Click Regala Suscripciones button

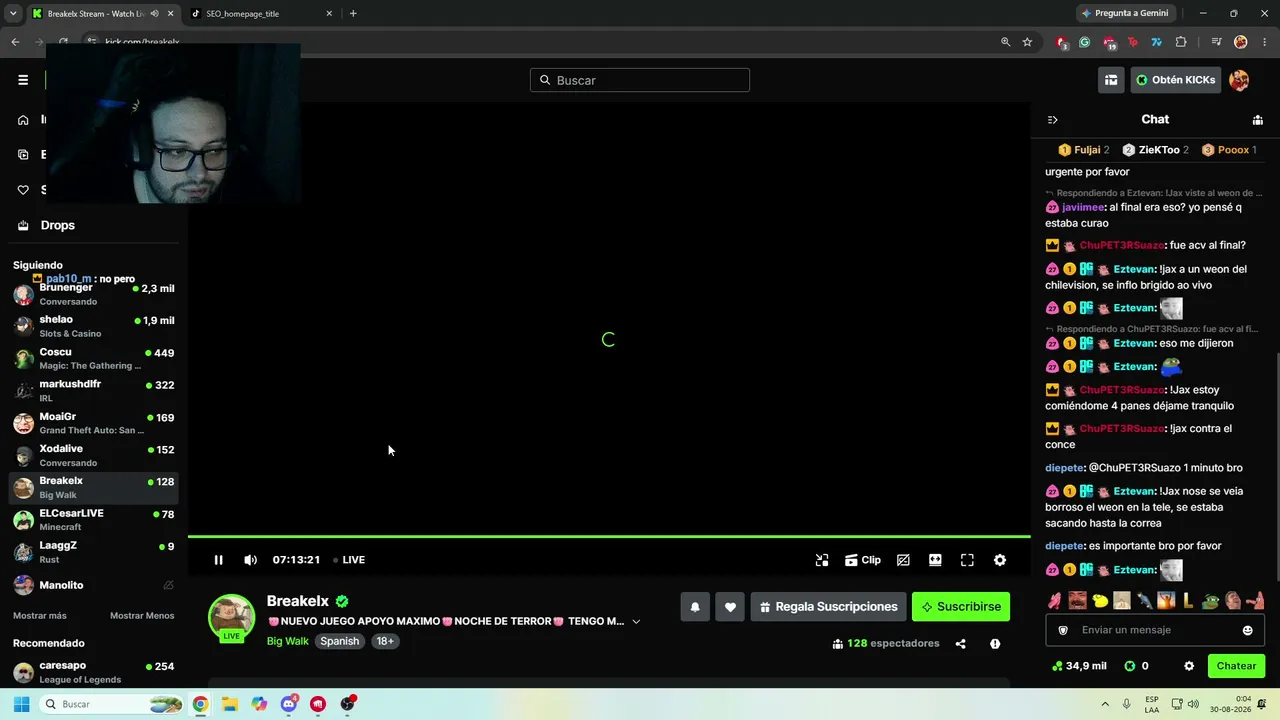829,607
